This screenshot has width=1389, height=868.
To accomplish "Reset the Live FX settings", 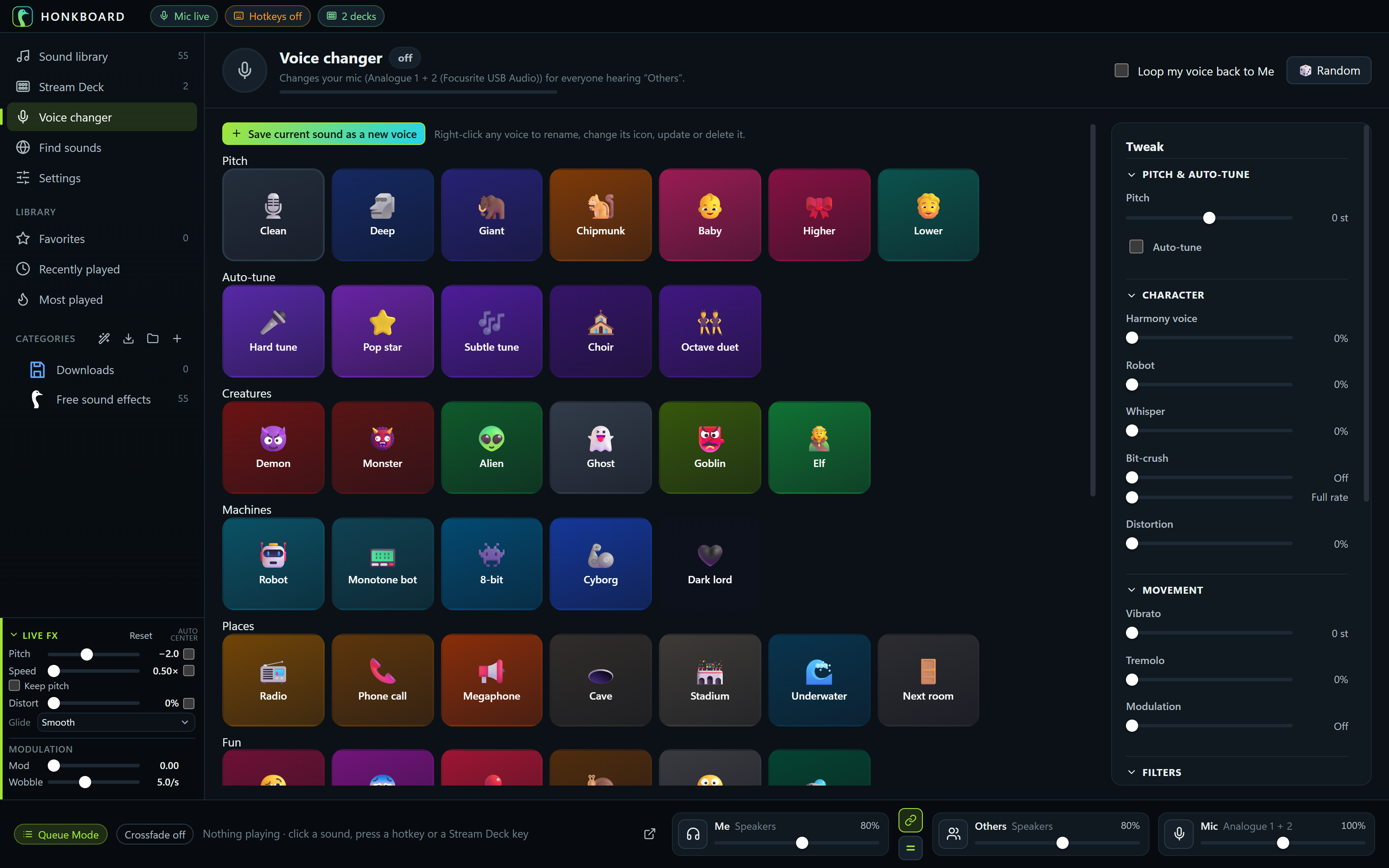I will click(x=141, y=635).
